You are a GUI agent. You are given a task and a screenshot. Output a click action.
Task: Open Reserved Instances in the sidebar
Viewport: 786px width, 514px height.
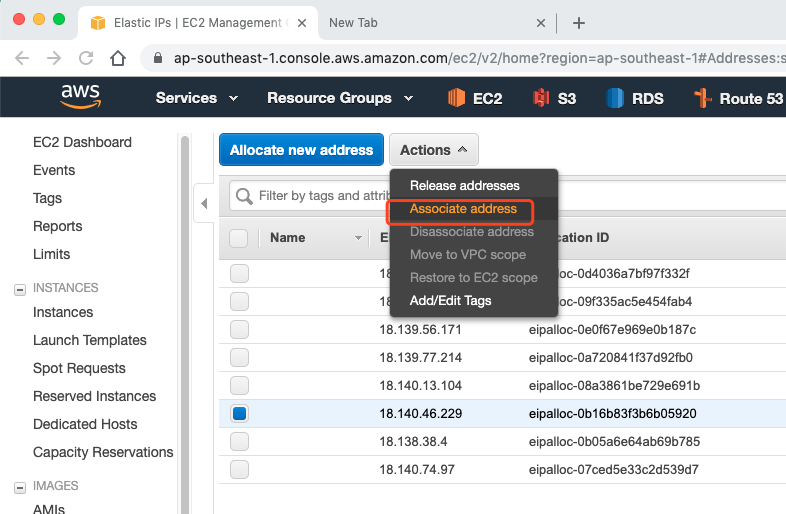pos(94,397)
